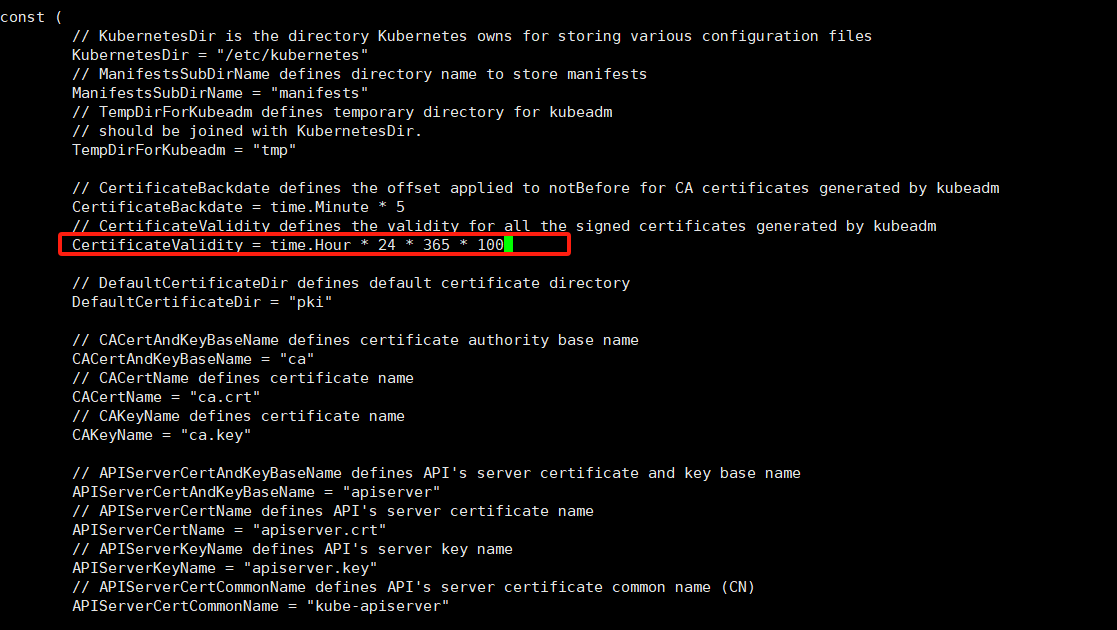Click the TempDirForKubeadm = "tmp" line

(x=184, y=150)
